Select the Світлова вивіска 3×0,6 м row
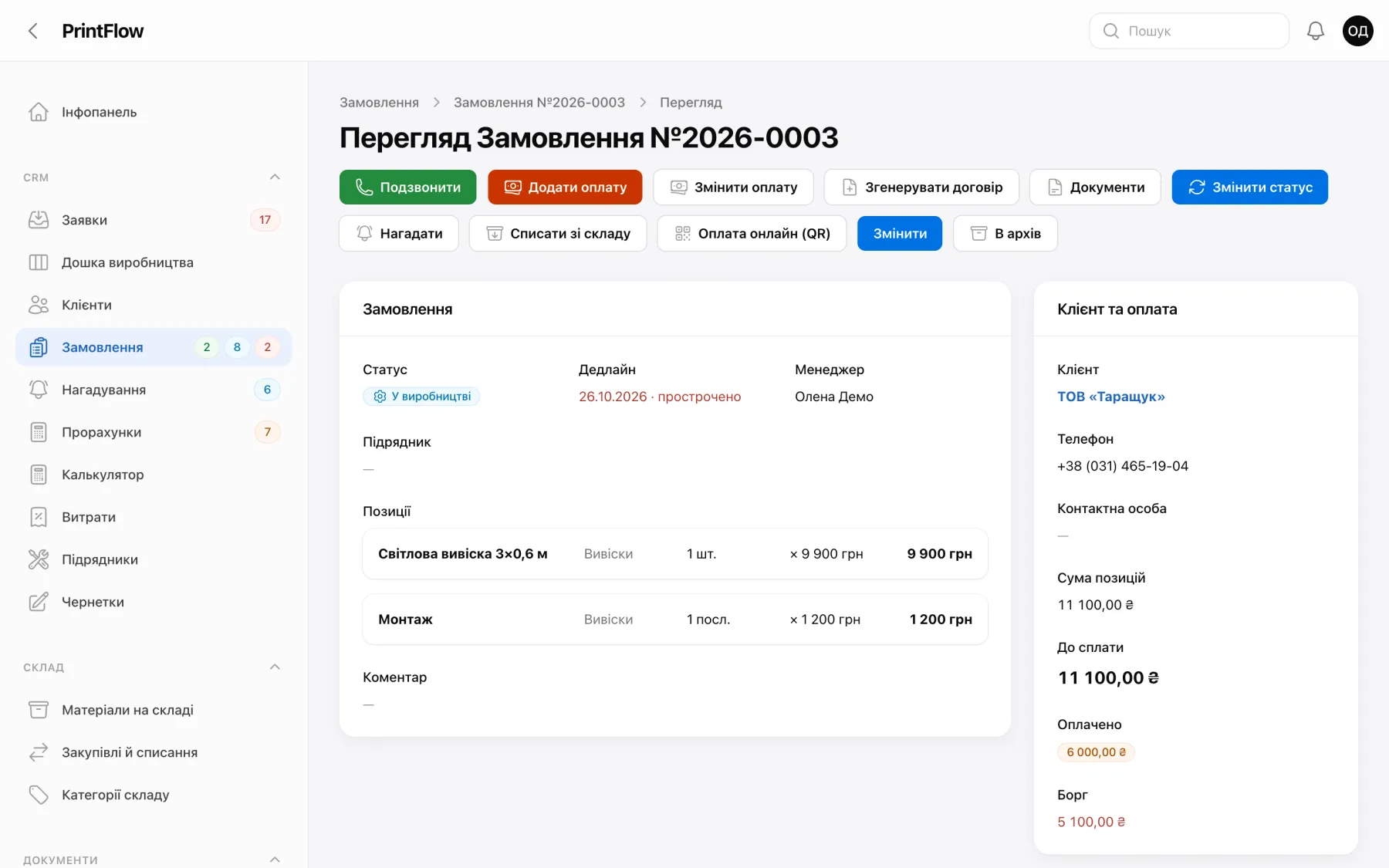The image size is (1389, 868). click(x=675, y=554)
